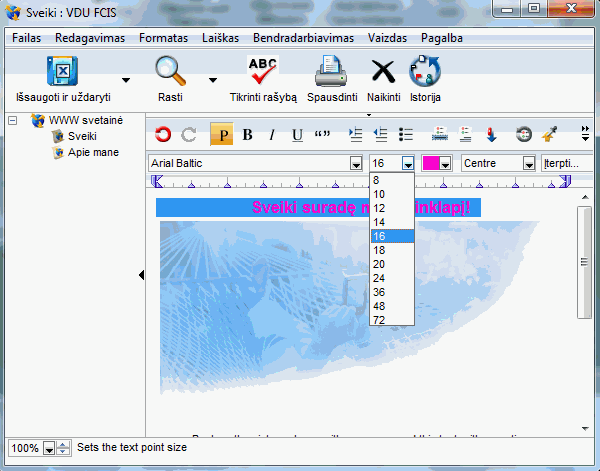Click the quotation marks icon
This screenshot has height=471, width=600.
point(322,134)
